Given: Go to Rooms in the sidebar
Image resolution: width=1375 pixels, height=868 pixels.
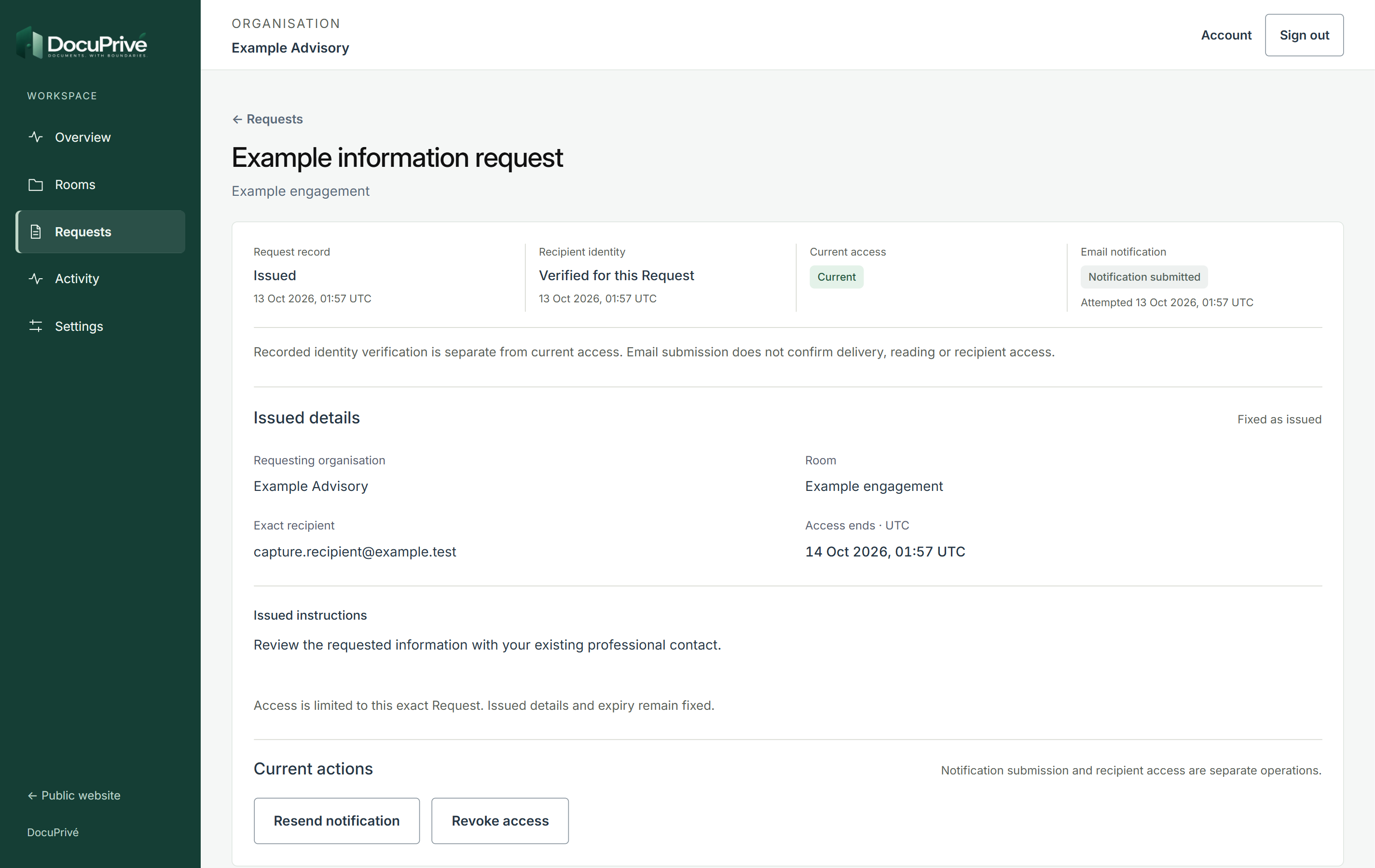Looking at the screenshot, I should (x=100, y=184).
